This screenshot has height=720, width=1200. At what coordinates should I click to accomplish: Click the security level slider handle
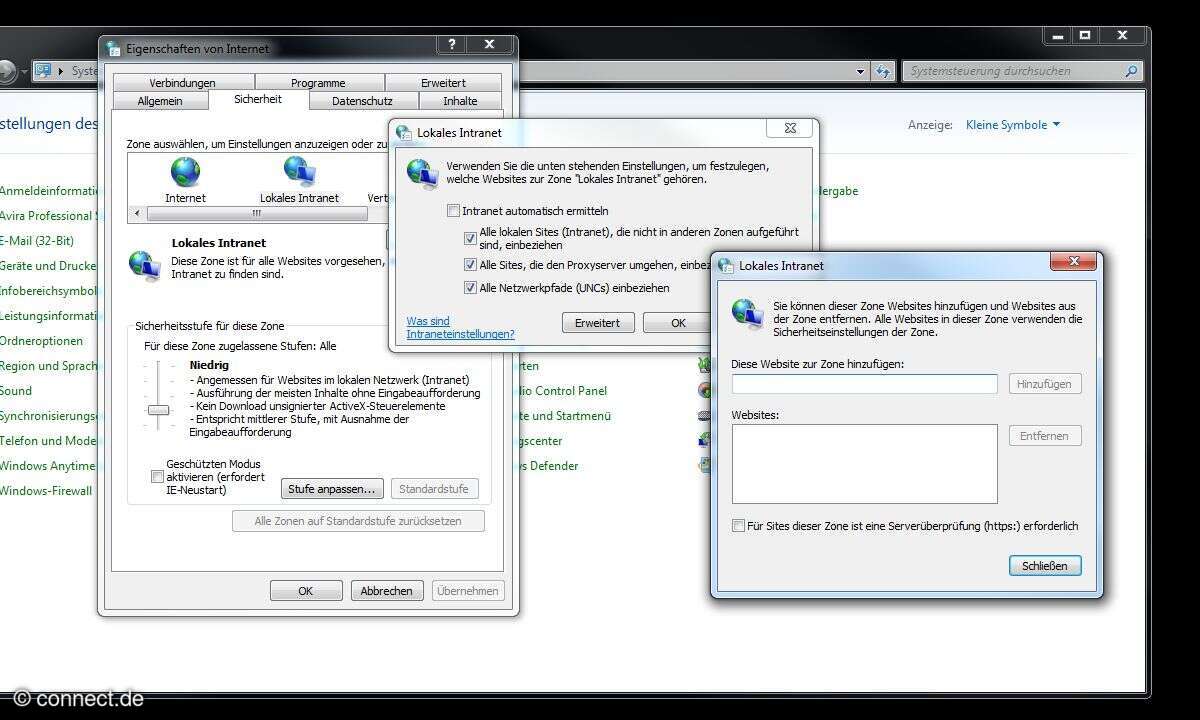(x=158, y=410)
